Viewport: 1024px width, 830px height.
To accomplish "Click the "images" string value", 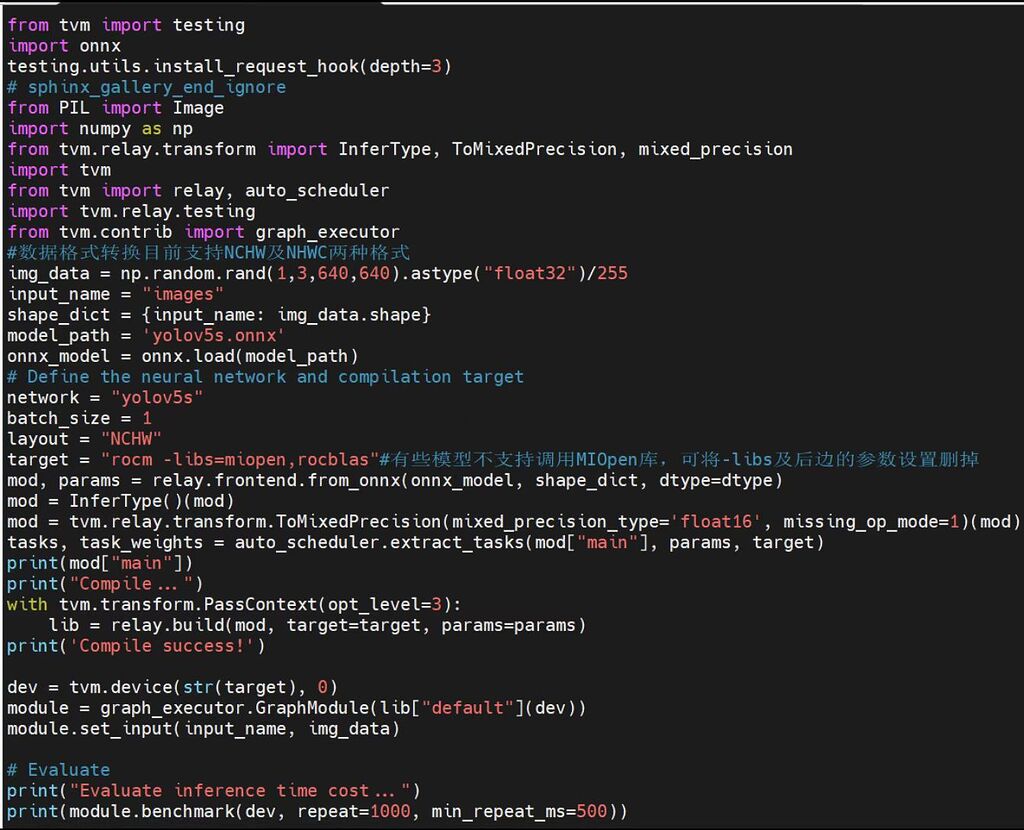I will [183, 294].
